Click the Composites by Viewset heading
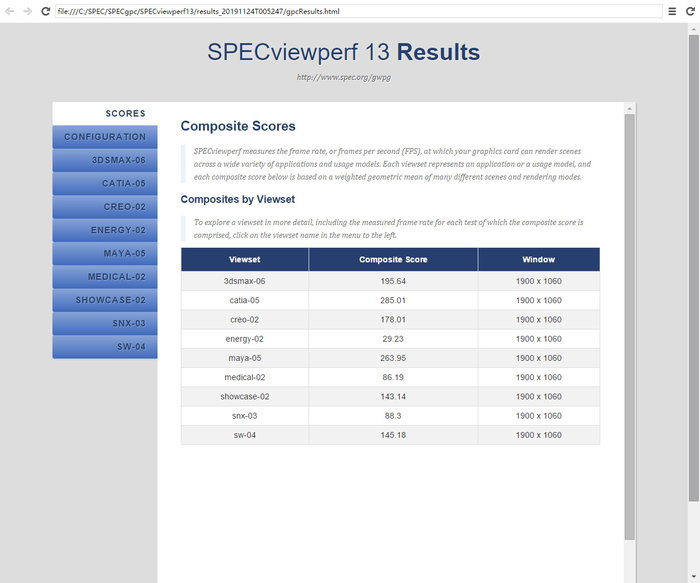The width and height of the screenshot is (700, 583). [238, 199]
